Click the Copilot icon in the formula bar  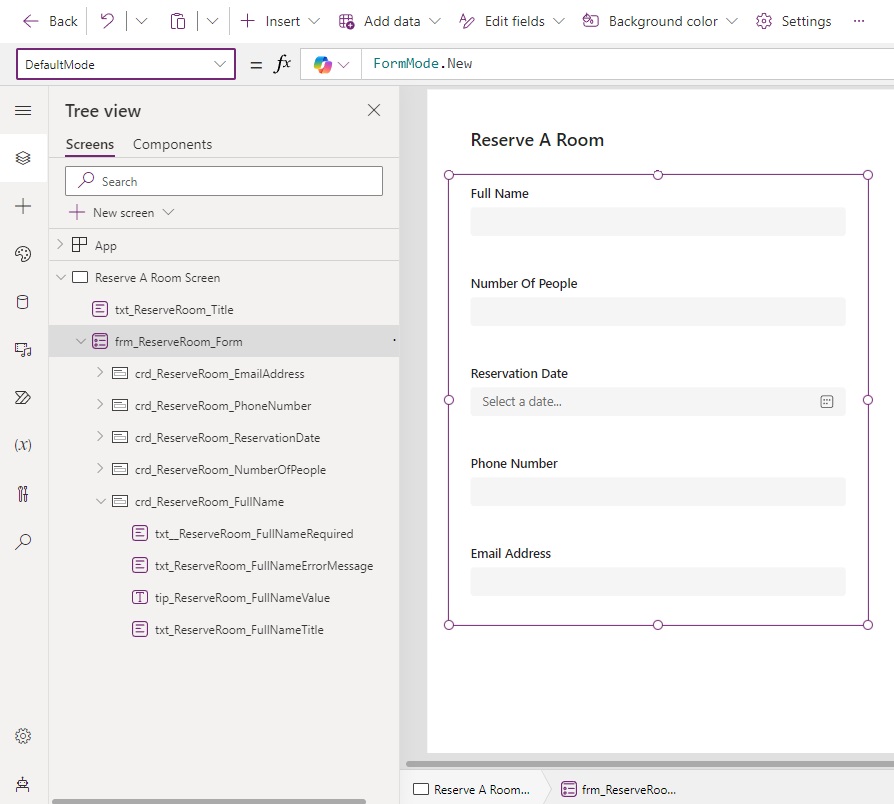click(322, 62)
